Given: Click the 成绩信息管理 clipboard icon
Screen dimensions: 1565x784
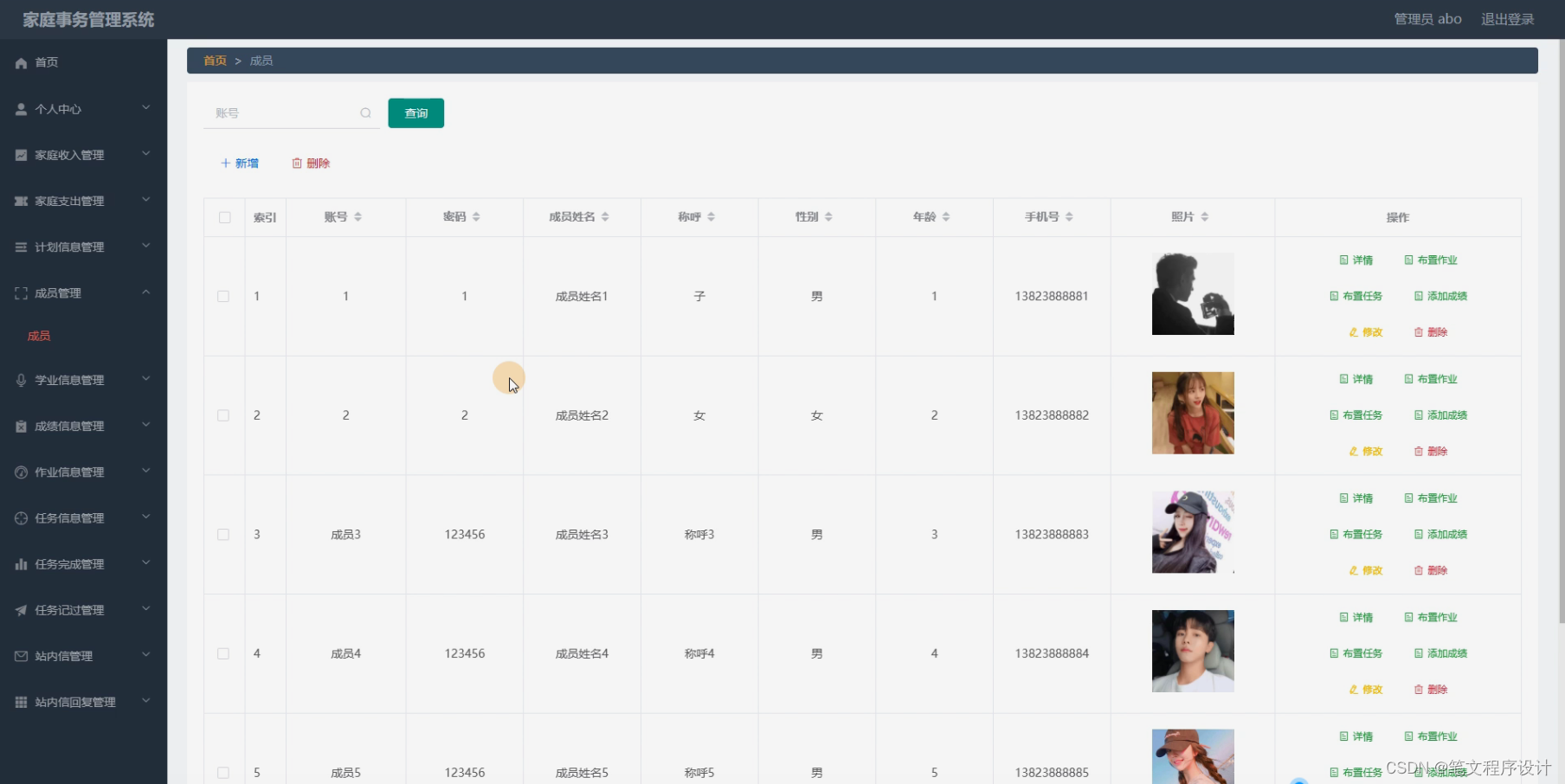Looking at the screenshot, I should (x=22, y=426).
